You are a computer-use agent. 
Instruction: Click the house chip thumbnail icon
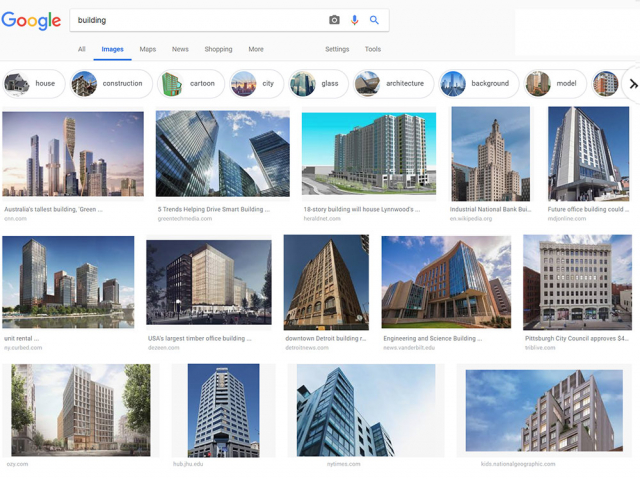point(17,84)
